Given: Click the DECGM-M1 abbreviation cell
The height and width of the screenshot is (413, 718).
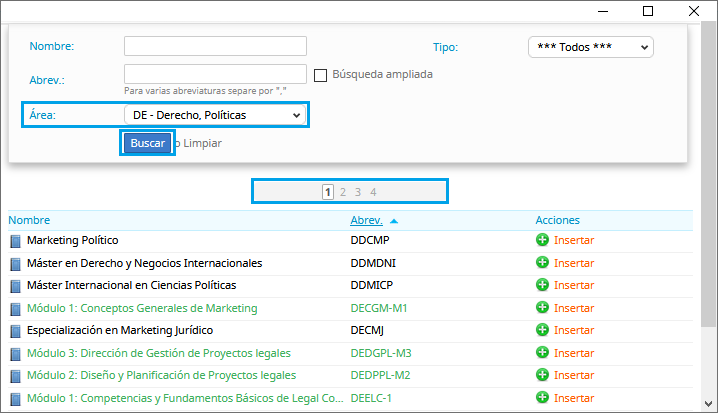Looking at the screenshot, I should tap(379, 308).
